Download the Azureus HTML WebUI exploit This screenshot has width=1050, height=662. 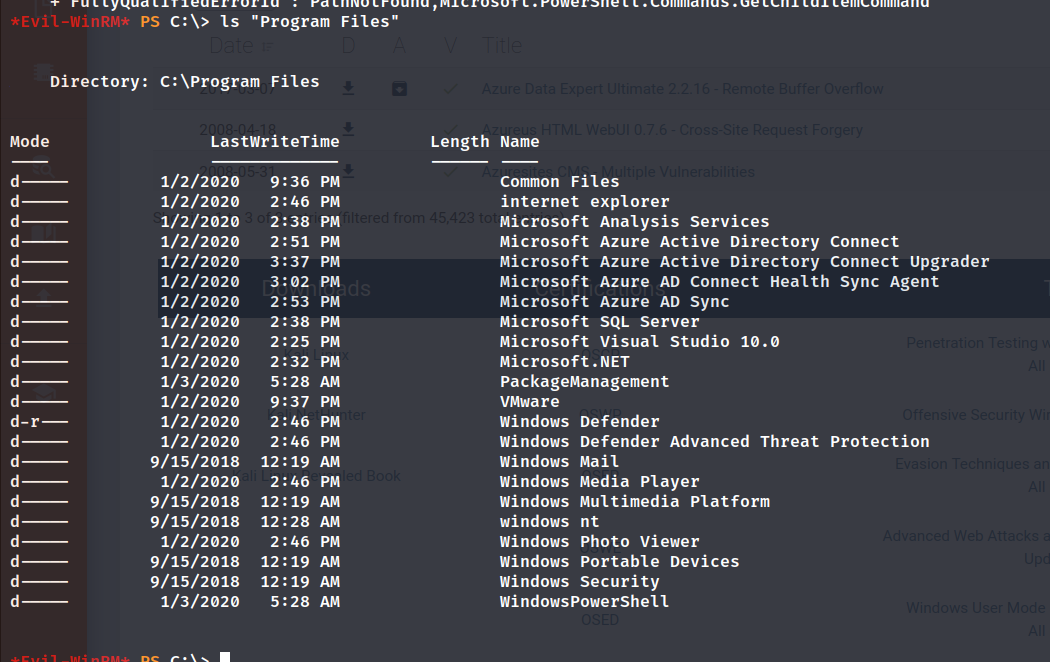[x=348, y=129]
